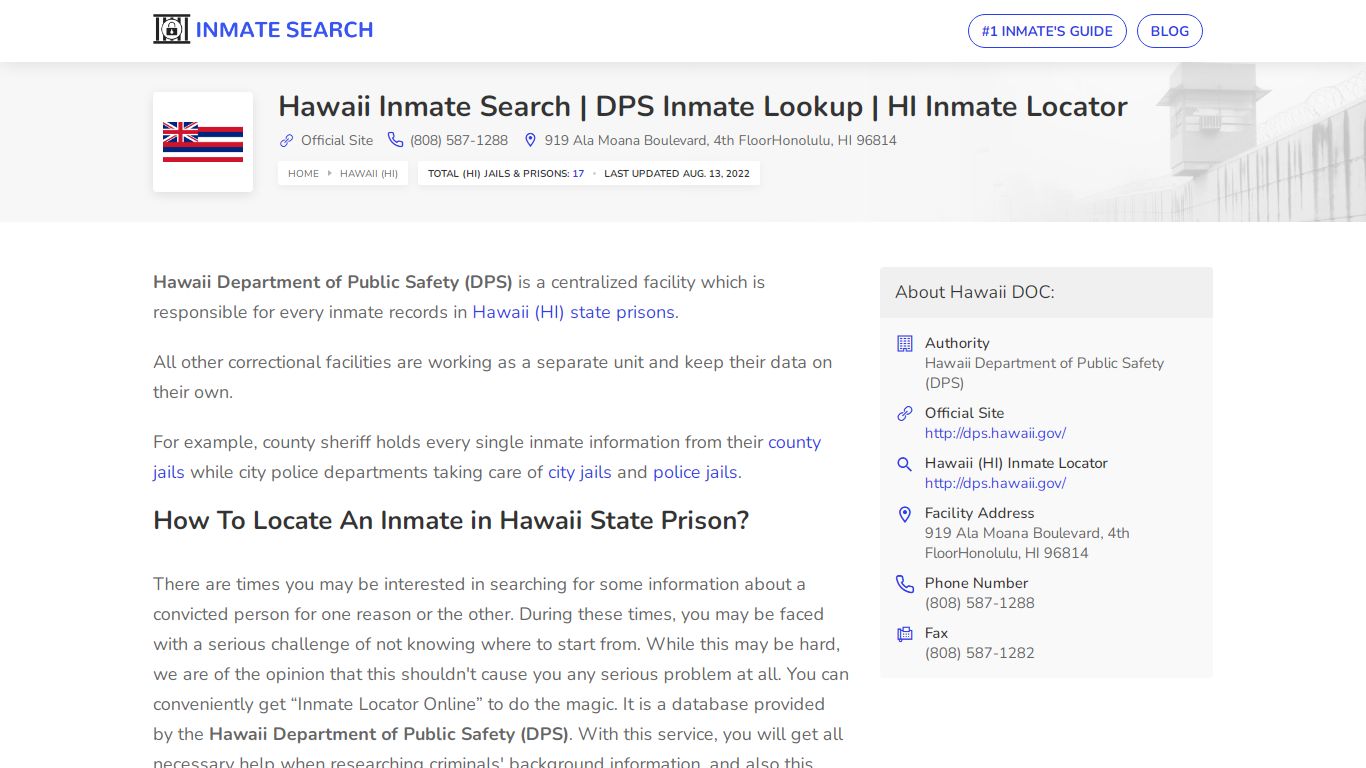The width and height of the screenshot is (1366, 768).
Task: Open the #1 Inmate's Guide button
Action: (1047, 31)
